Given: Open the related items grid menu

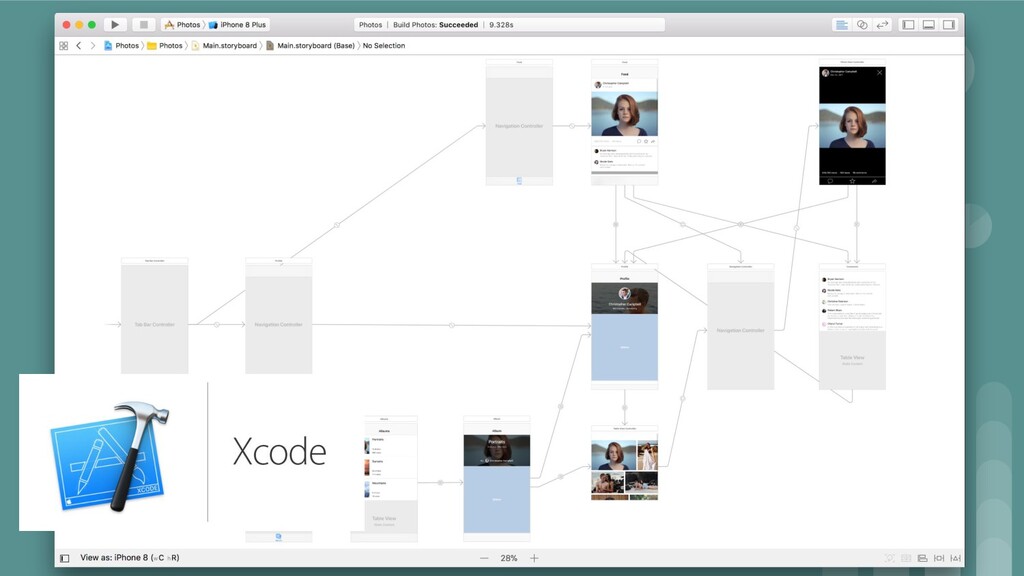Looking at the screenshot, I should [x=63, y=46].
